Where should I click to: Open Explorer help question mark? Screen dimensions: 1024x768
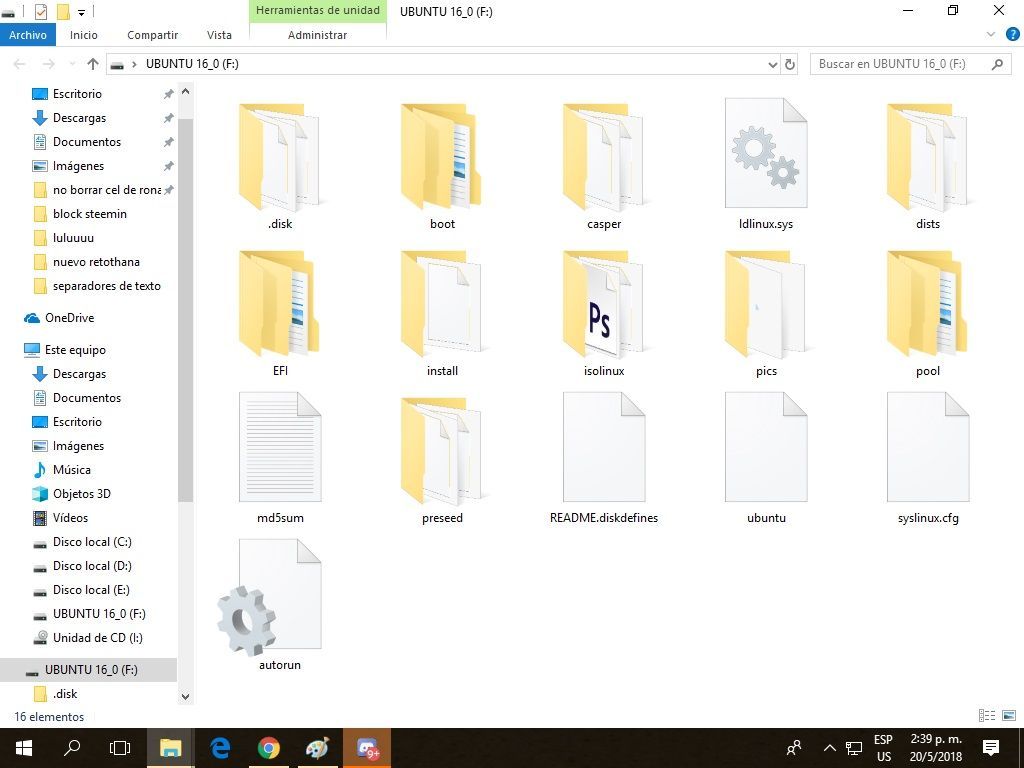[1012, 35]
